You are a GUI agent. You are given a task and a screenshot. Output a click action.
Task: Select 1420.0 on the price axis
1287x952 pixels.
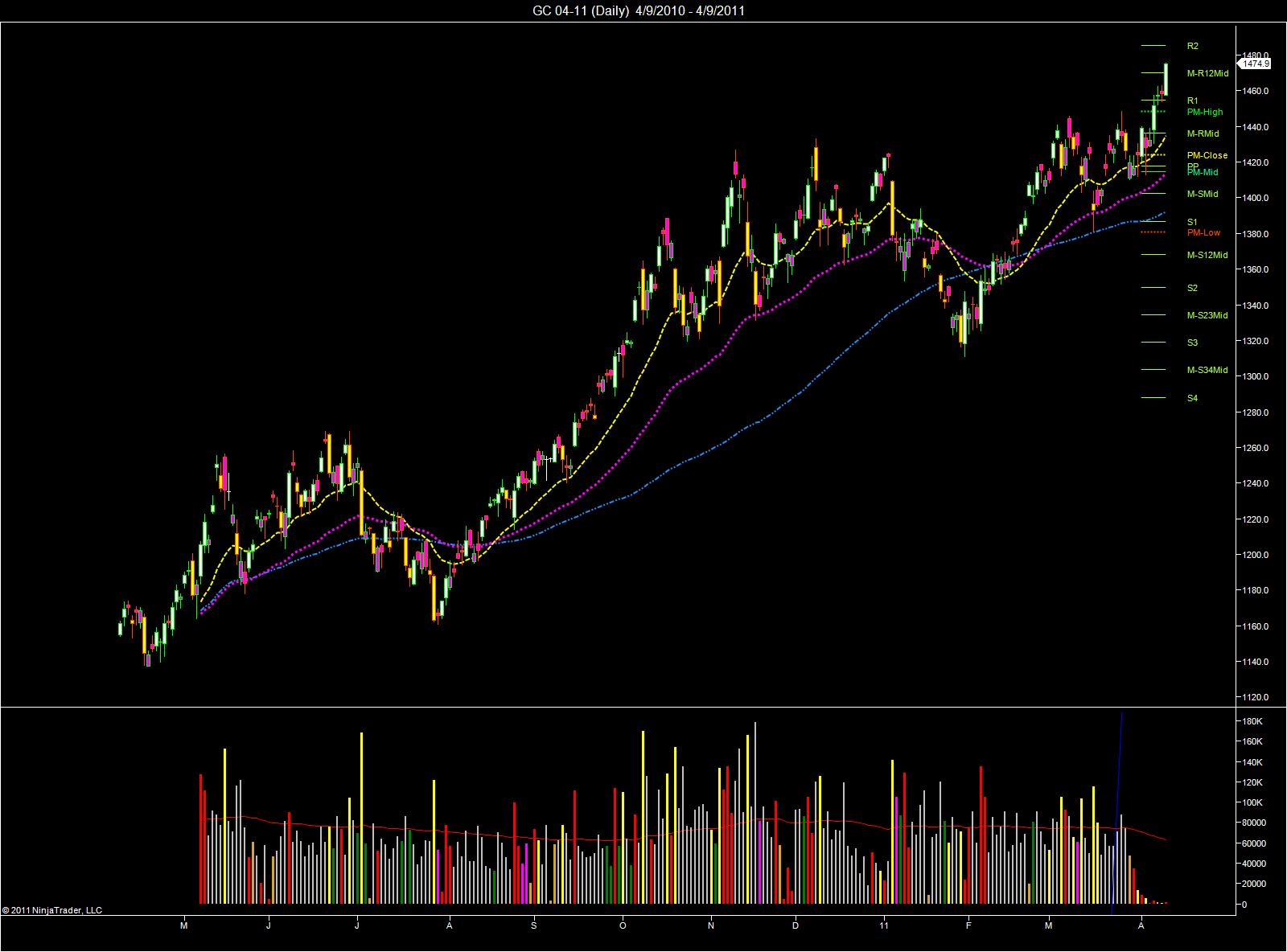tap(1256, 162)
